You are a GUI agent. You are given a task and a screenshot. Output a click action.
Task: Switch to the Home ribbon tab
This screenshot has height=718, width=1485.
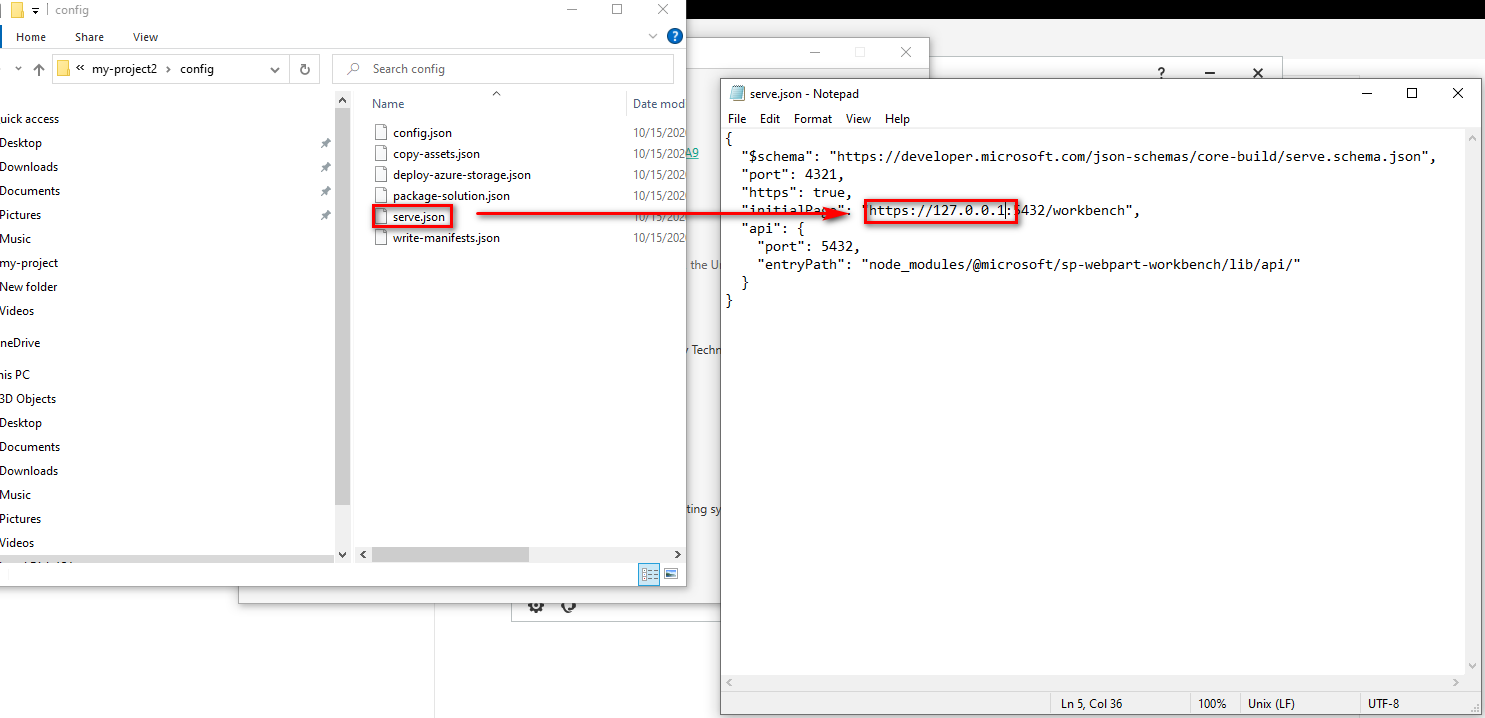coord(31,37)
